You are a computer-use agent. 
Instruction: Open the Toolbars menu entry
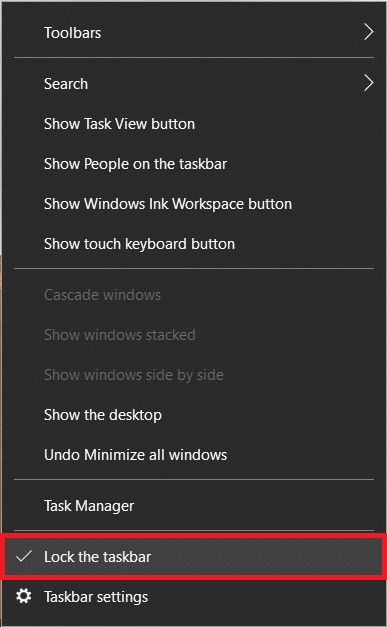click(x=194, y=32)
